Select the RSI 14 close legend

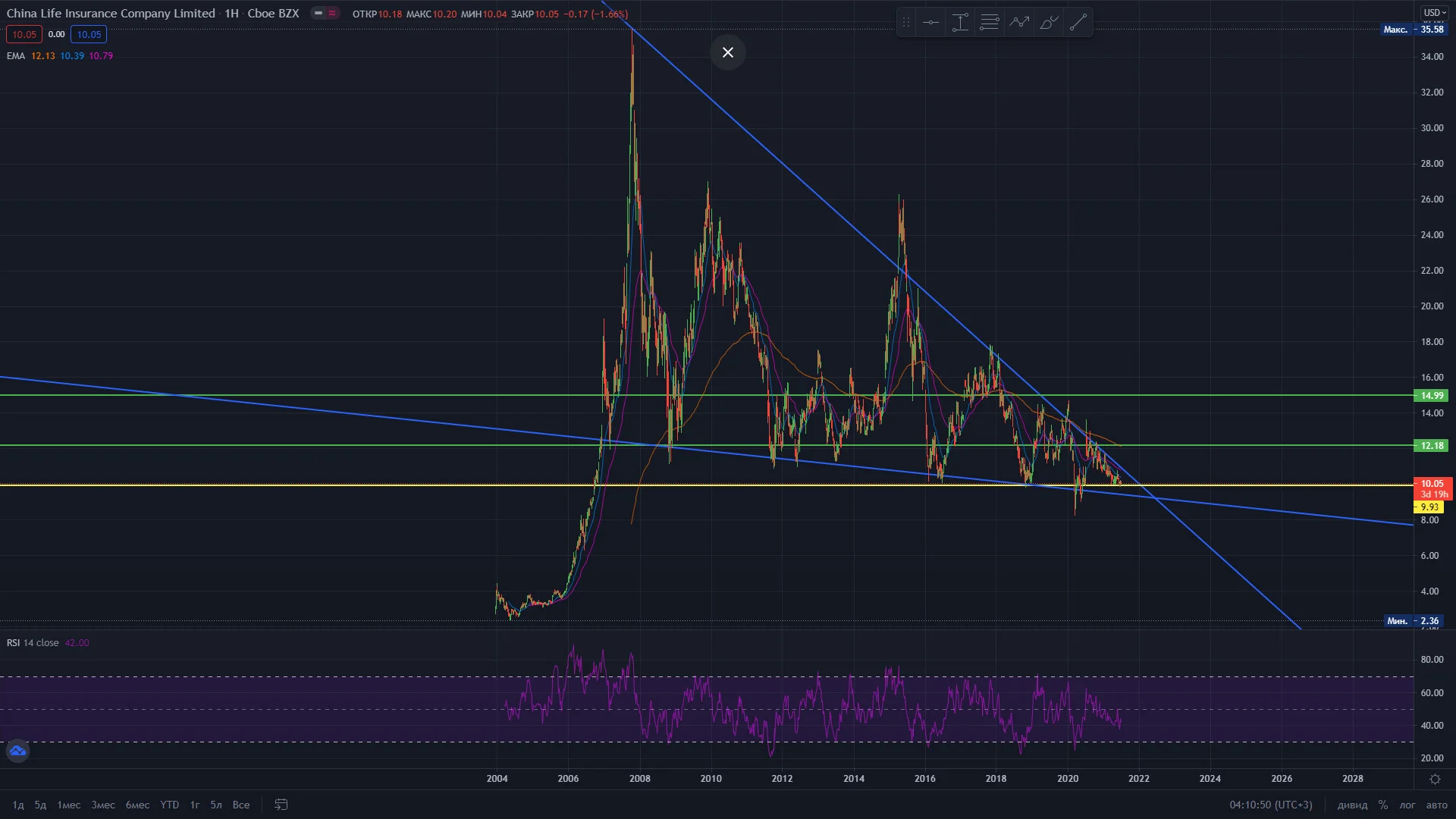click(33, 642)
